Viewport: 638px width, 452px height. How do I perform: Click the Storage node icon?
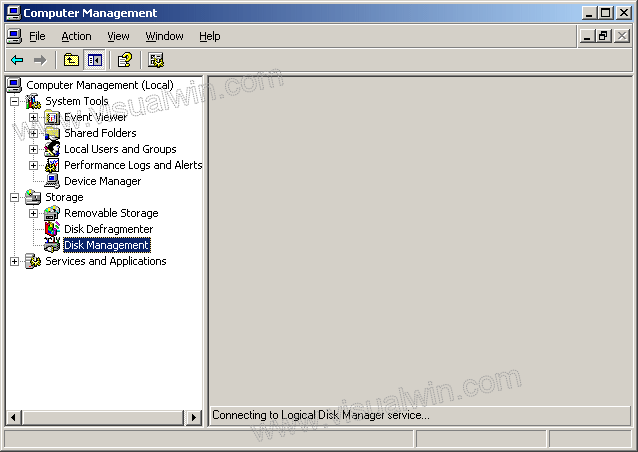[33, 197]
